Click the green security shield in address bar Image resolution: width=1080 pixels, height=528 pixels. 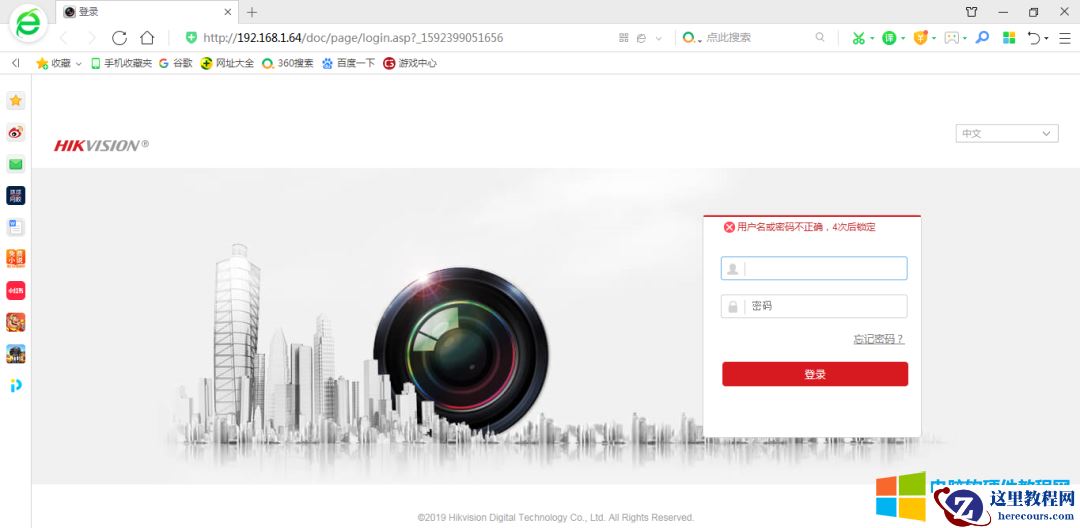pyautogui.click(x=191, y=38)
